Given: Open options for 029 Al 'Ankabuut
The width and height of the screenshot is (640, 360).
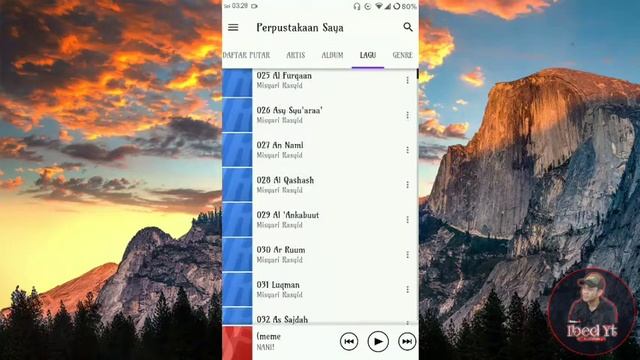Looking at the screenshot, I should (407, 220).
